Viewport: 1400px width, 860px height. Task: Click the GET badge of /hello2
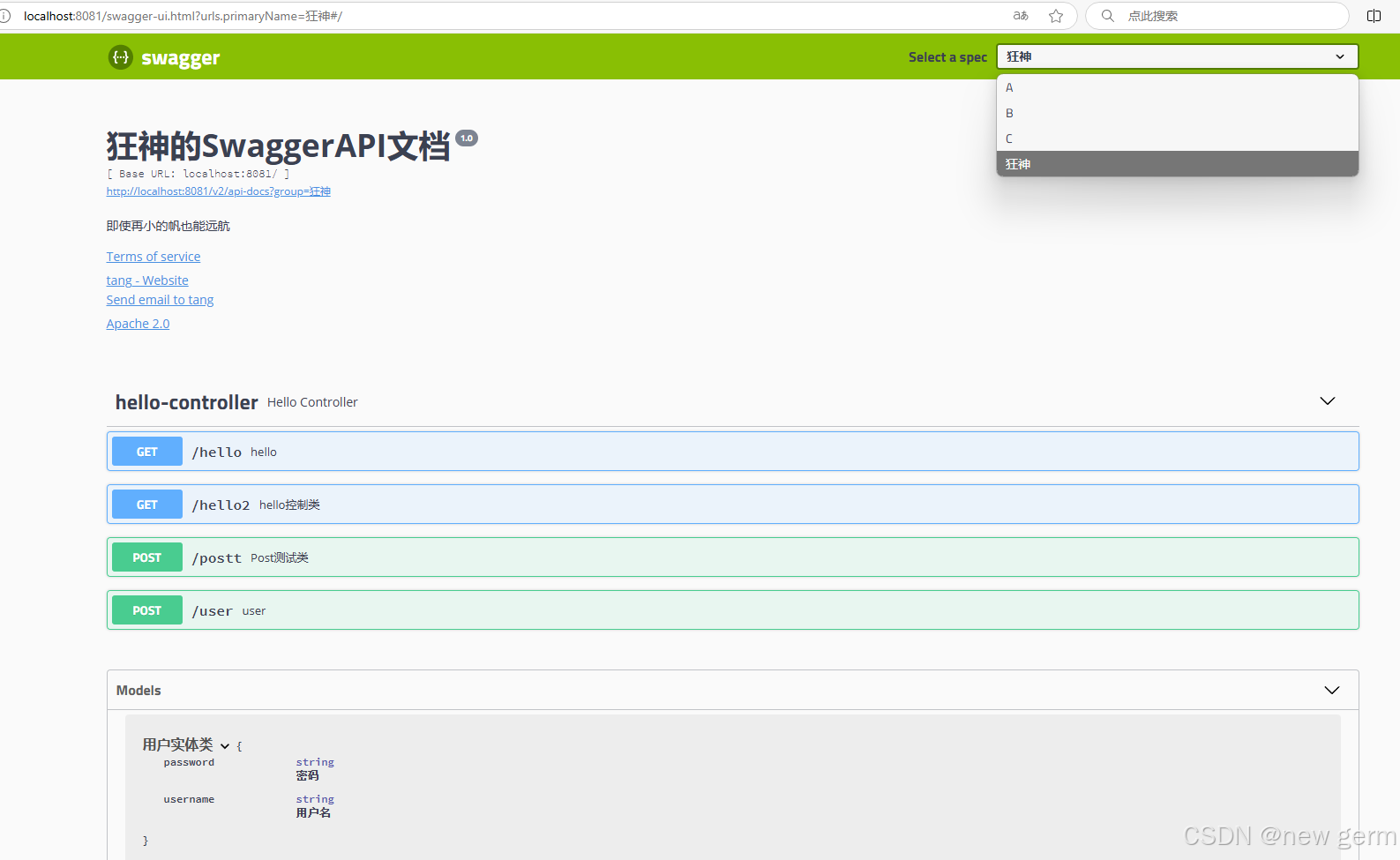[x=147, y=505]
